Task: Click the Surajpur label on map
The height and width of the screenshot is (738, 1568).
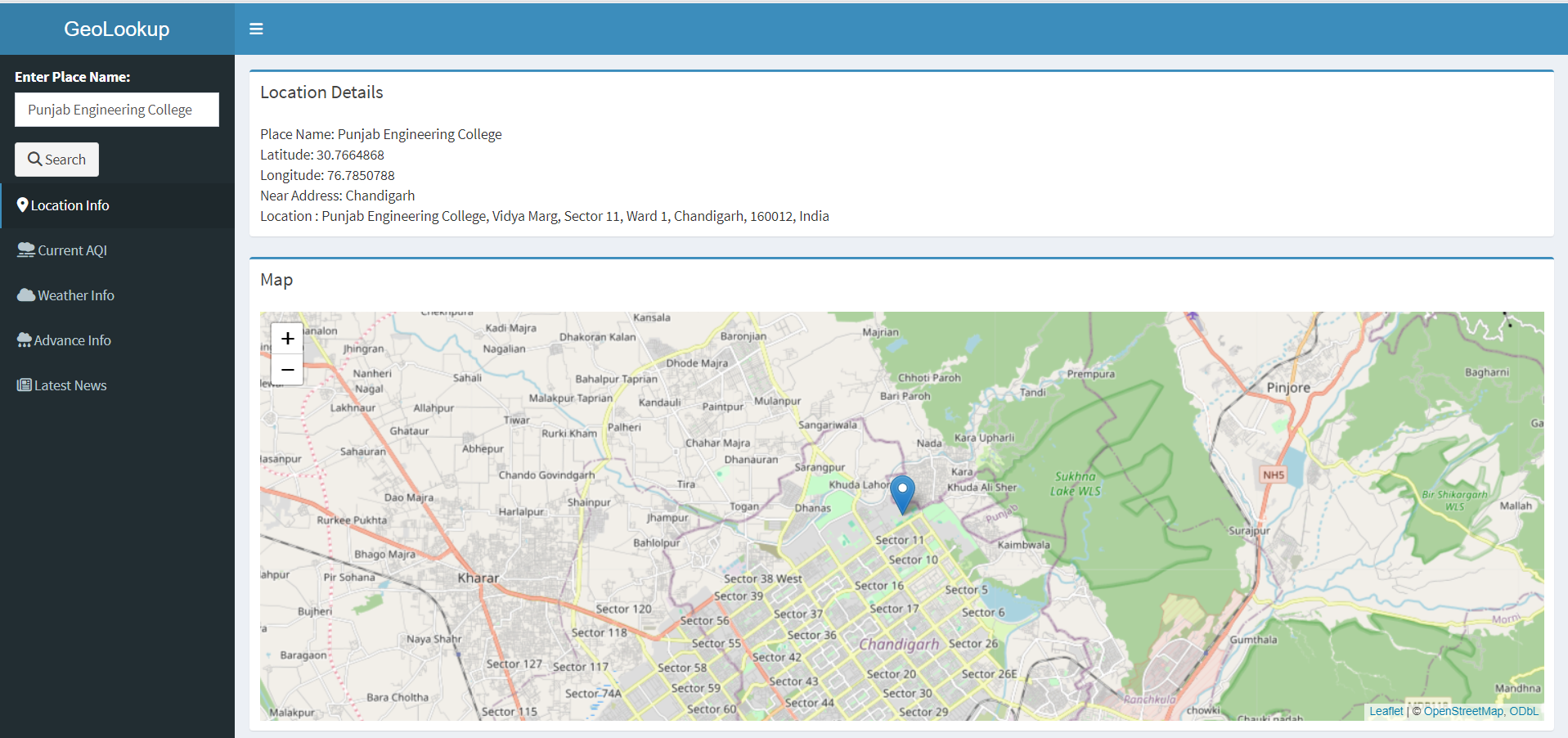Action: 1249,530
